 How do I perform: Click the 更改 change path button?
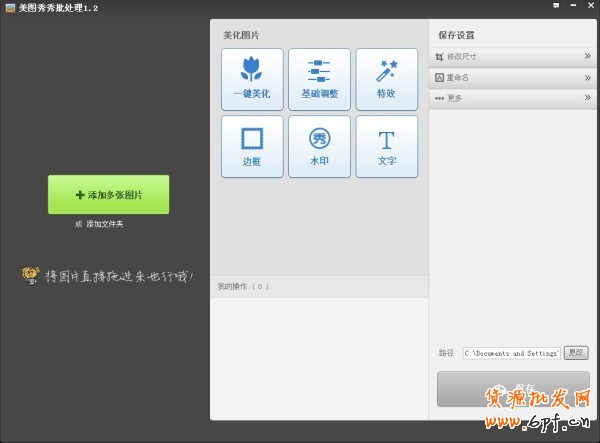coord(576,352)
